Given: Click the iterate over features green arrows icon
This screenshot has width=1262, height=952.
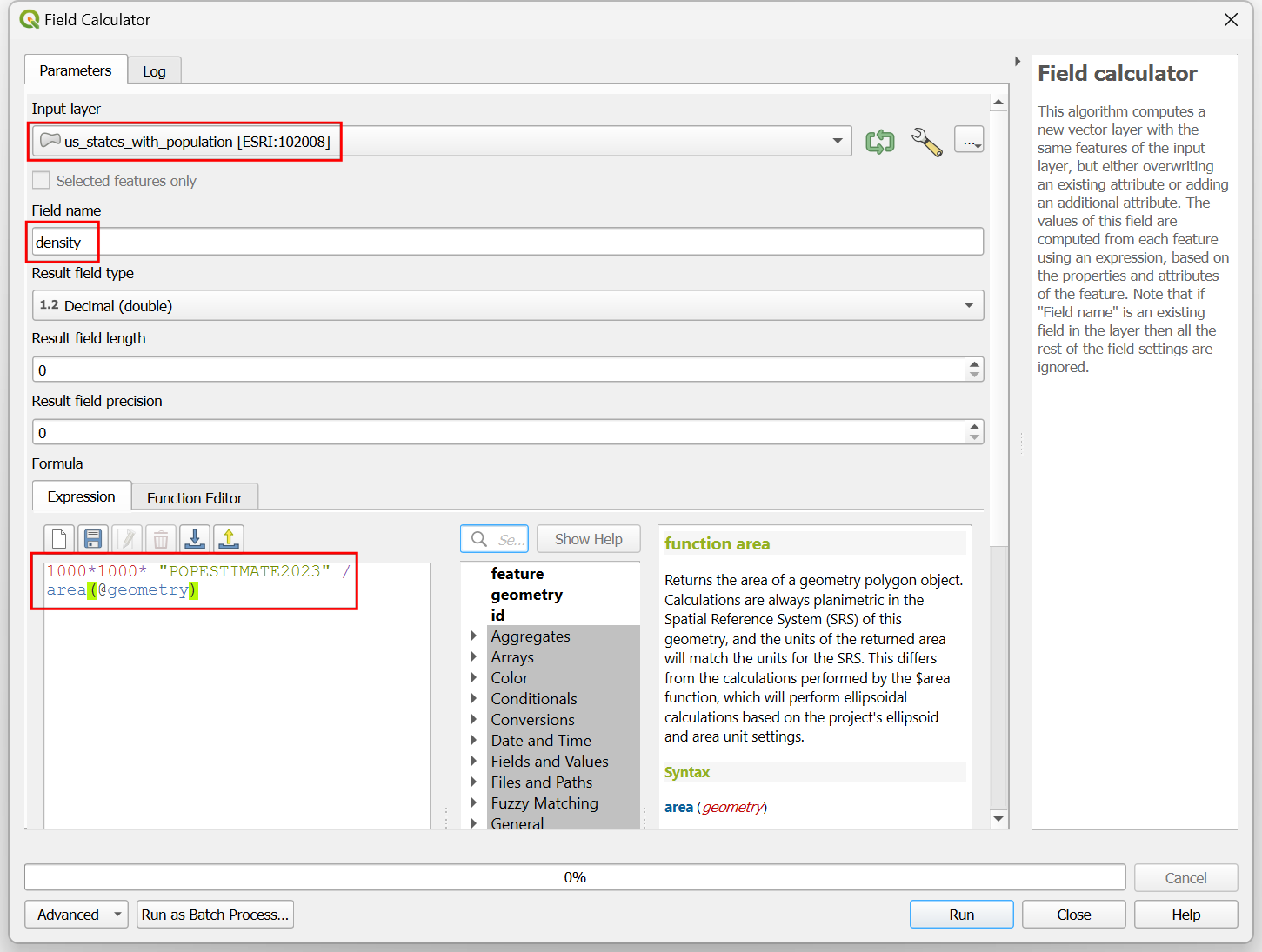Looking at the screenshot, I should pyautogui.click(x=879, y=142).
